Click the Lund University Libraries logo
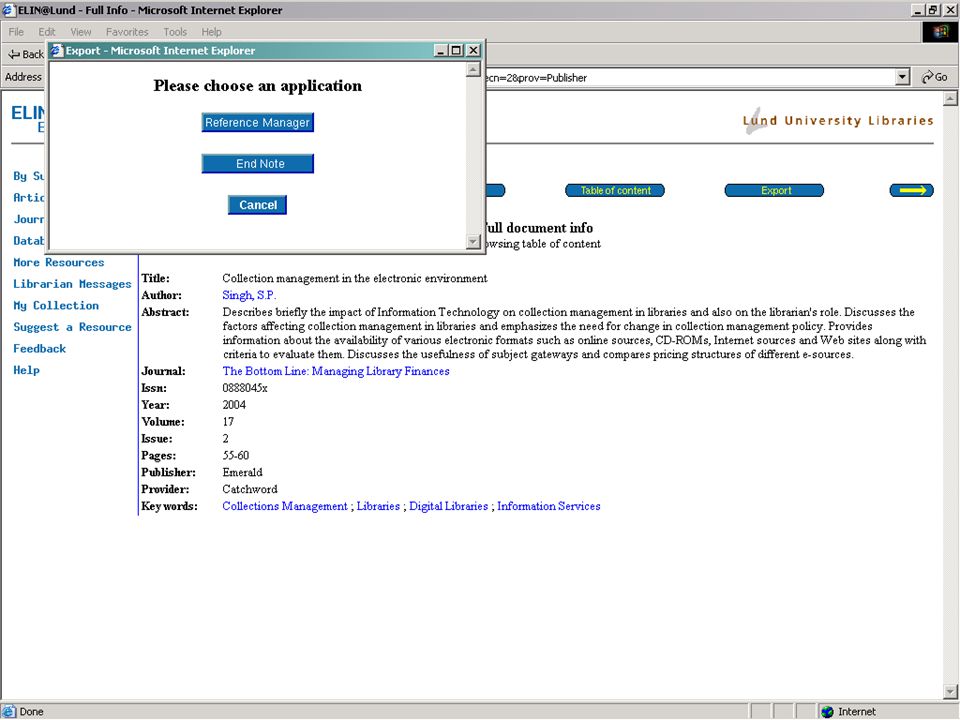This screenshot has height=720, width=960. [x=838, y=120]
